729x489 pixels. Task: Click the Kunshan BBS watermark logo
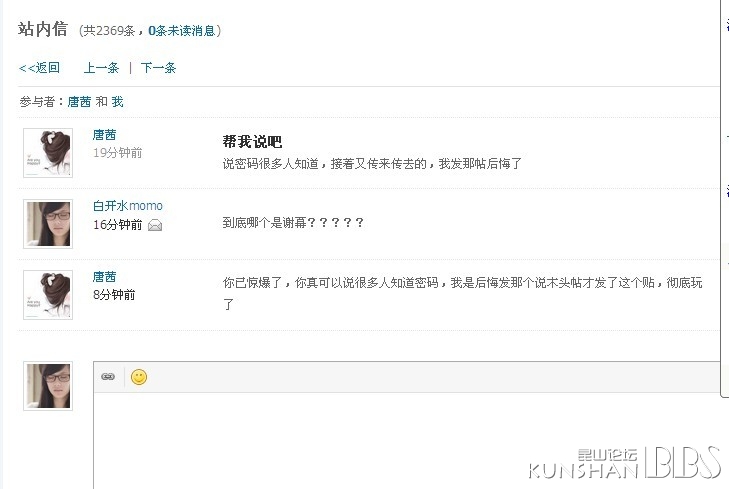(x=624, y=463)
